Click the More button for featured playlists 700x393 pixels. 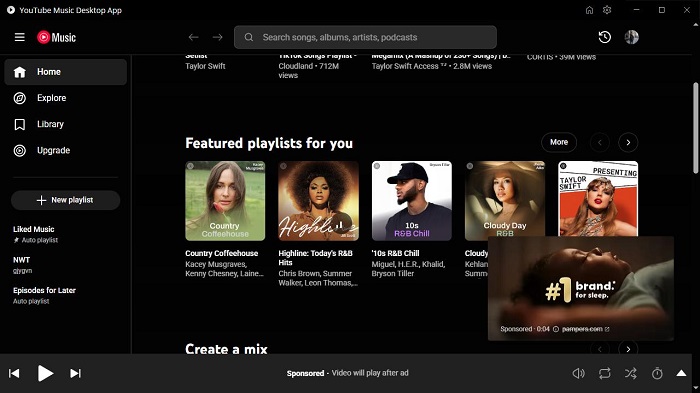559,142
